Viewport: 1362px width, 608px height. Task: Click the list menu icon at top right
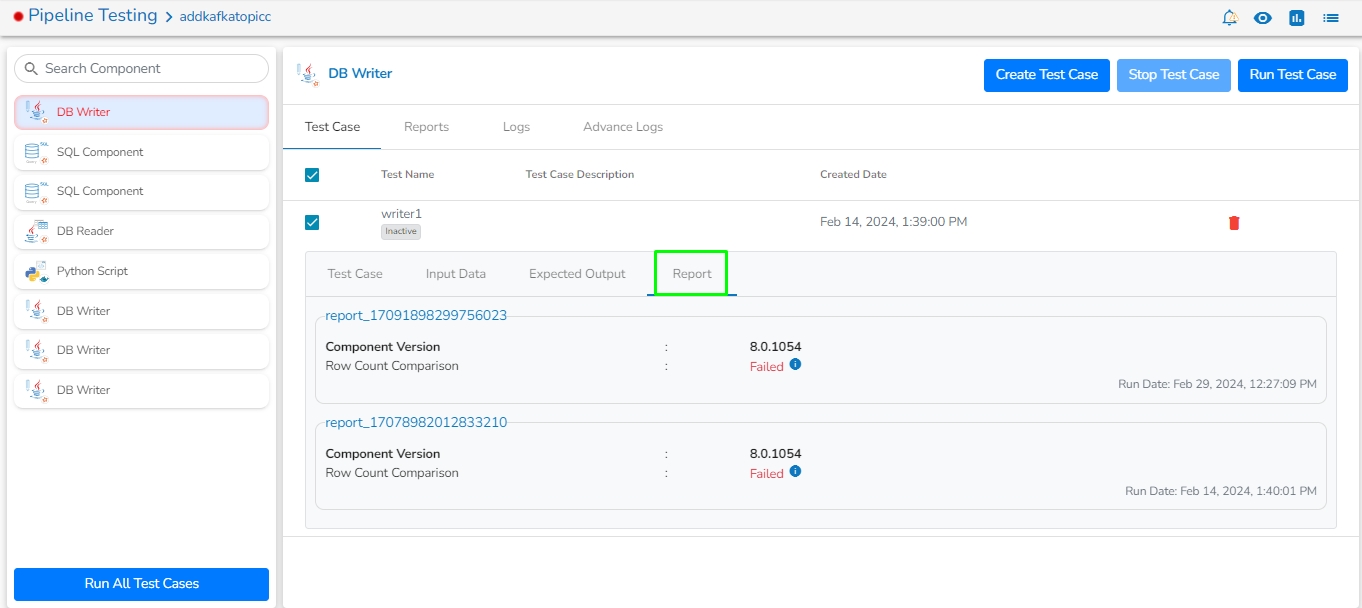[1330, 18]
